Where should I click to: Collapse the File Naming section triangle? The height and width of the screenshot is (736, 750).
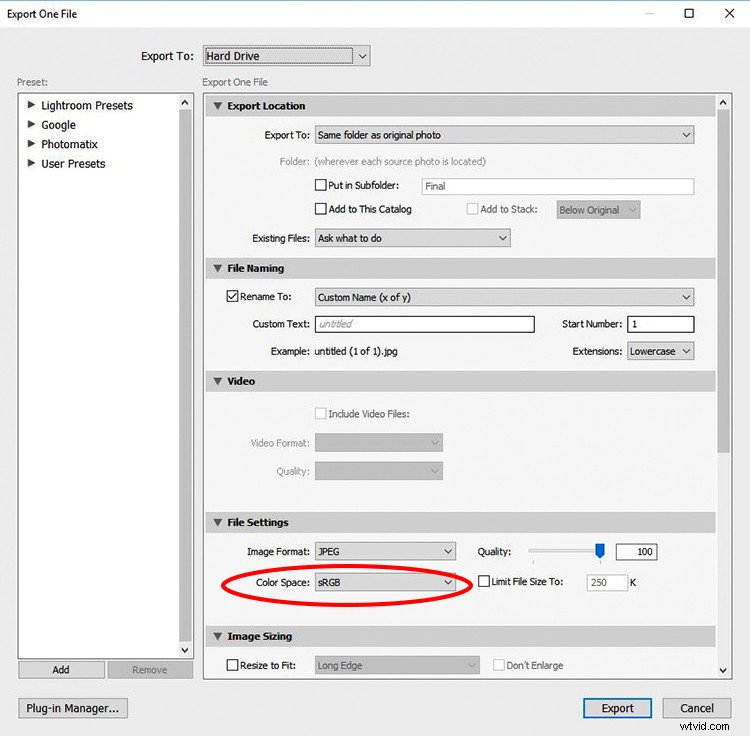click(x=217, y=268)
